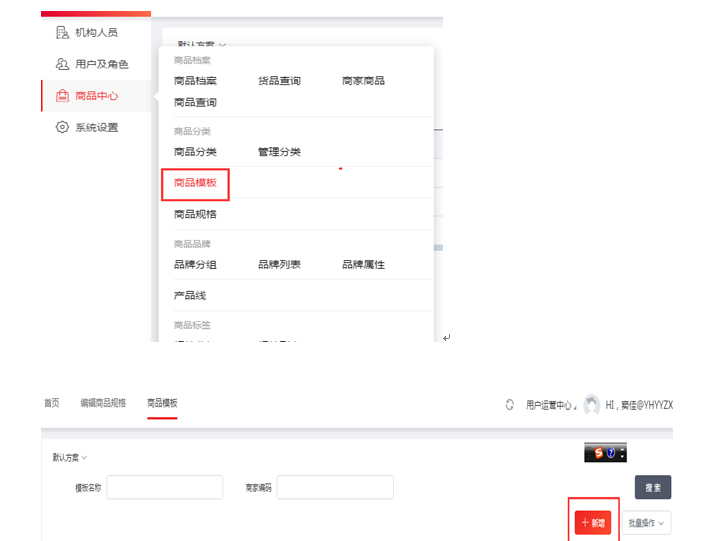Select 商品中心 in the sidebar
Image resolution: width=710 pixels, height=541 pixels.
click(96, 96)
